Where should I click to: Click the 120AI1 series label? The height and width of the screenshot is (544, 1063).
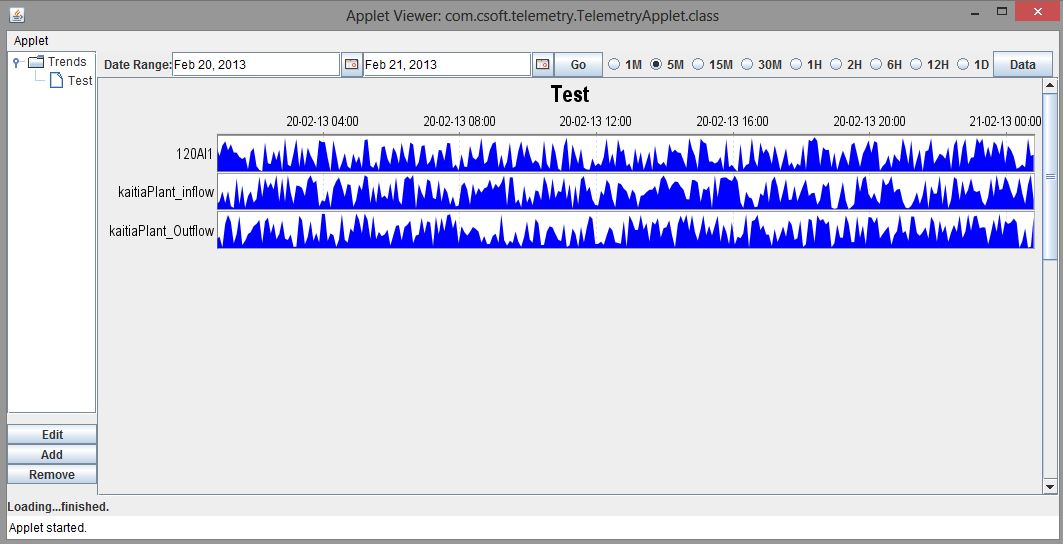pyautogui.click(x=195, y=154)
